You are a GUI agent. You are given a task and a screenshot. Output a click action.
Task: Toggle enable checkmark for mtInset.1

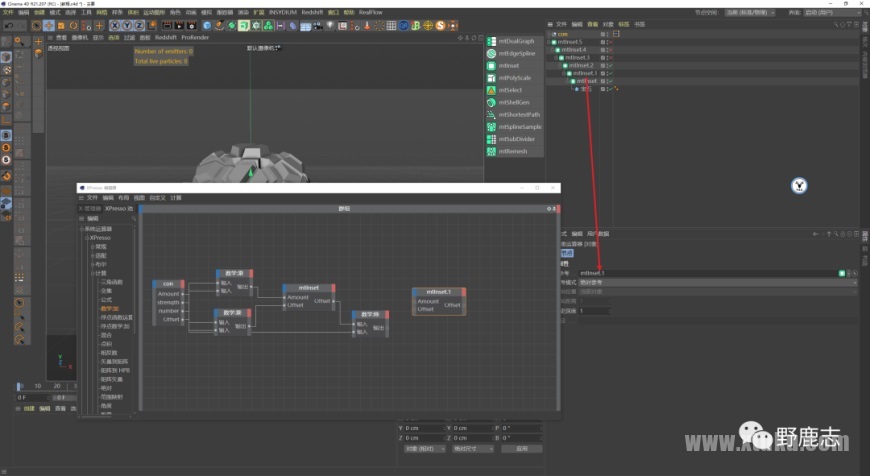click(610, 73)
